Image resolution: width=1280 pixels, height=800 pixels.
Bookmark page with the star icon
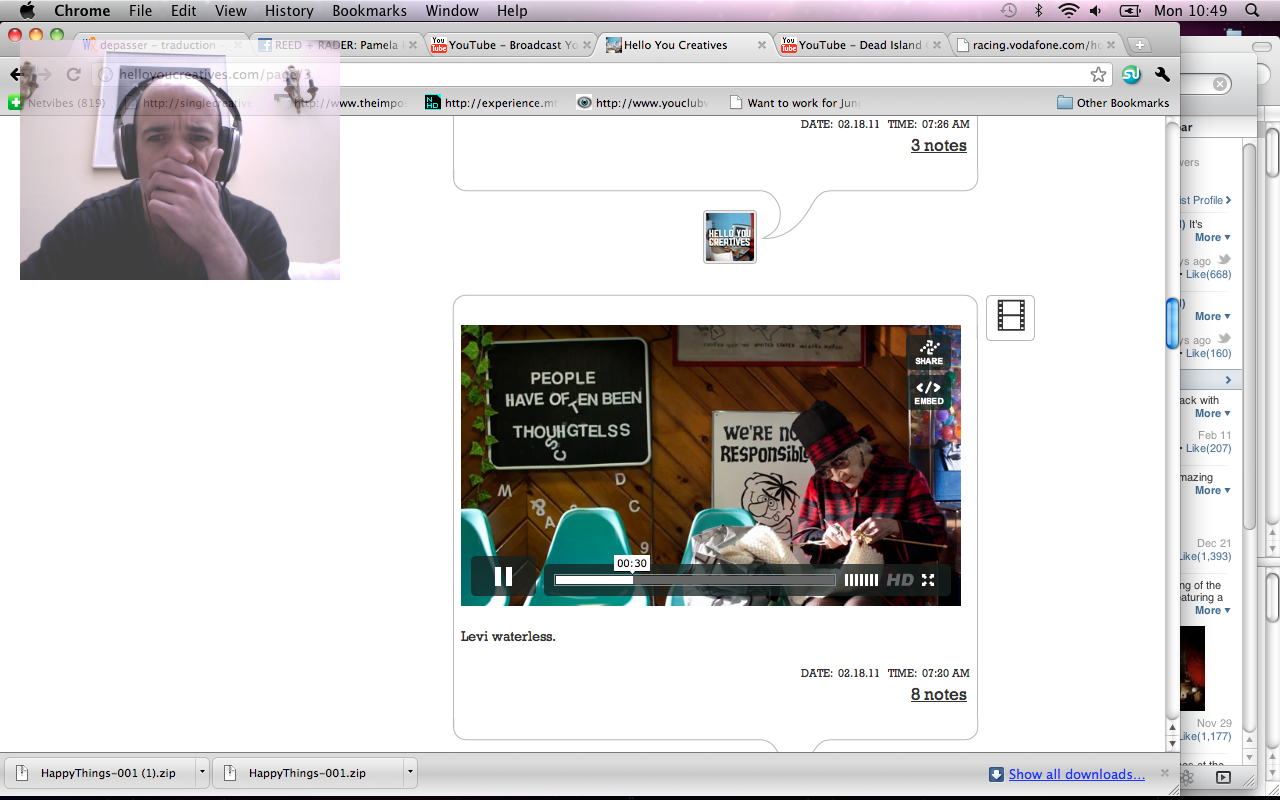pos(1098,75)
